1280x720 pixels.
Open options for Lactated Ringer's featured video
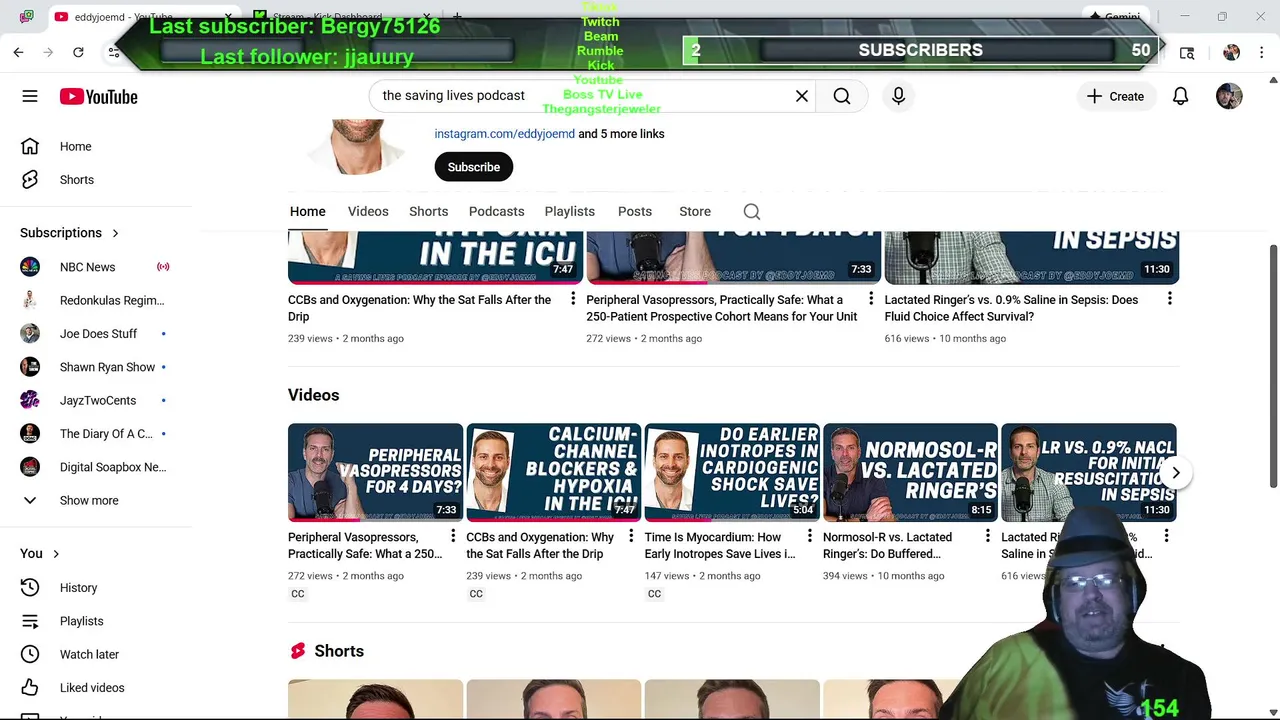coord(1169,299)
